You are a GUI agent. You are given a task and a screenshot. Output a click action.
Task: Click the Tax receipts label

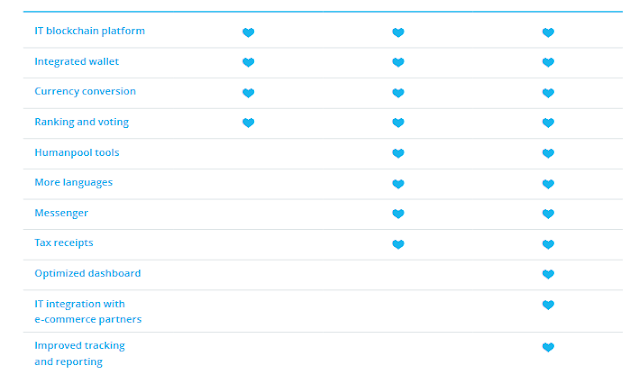pyautogui.click(x=64, y=243)
